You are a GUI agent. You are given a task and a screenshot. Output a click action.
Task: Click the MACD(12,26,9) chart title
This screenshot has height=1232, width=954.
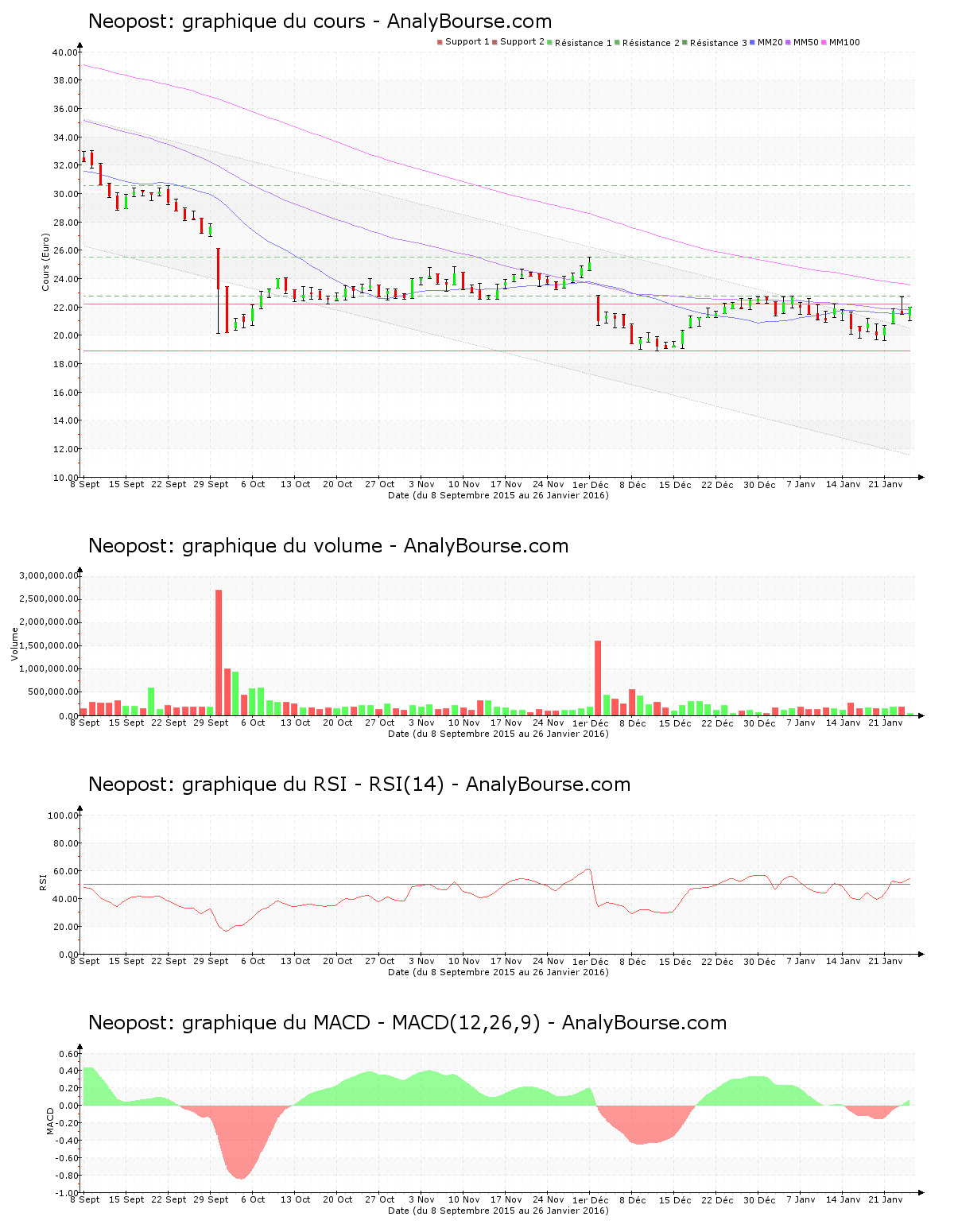[407, 1023]
